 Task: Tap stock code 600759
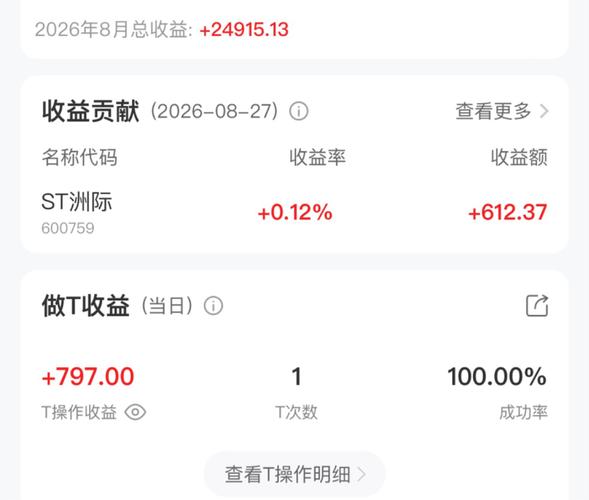click(68, 228)
